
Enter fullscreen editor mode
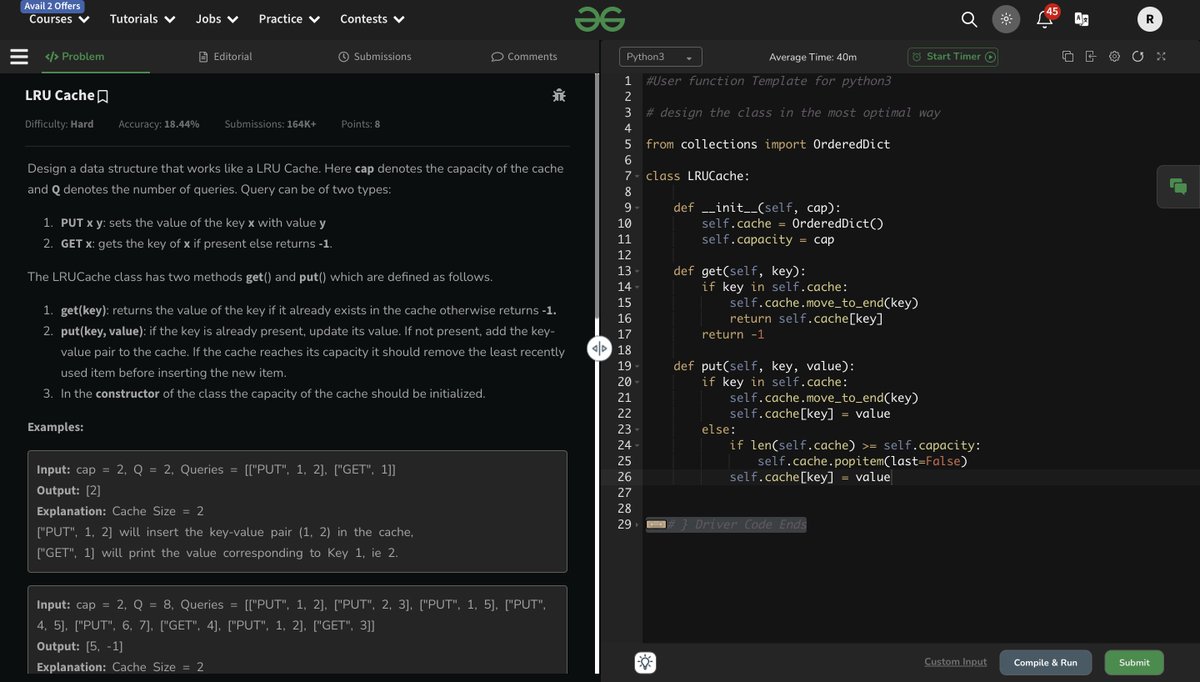pos(1161,56)
